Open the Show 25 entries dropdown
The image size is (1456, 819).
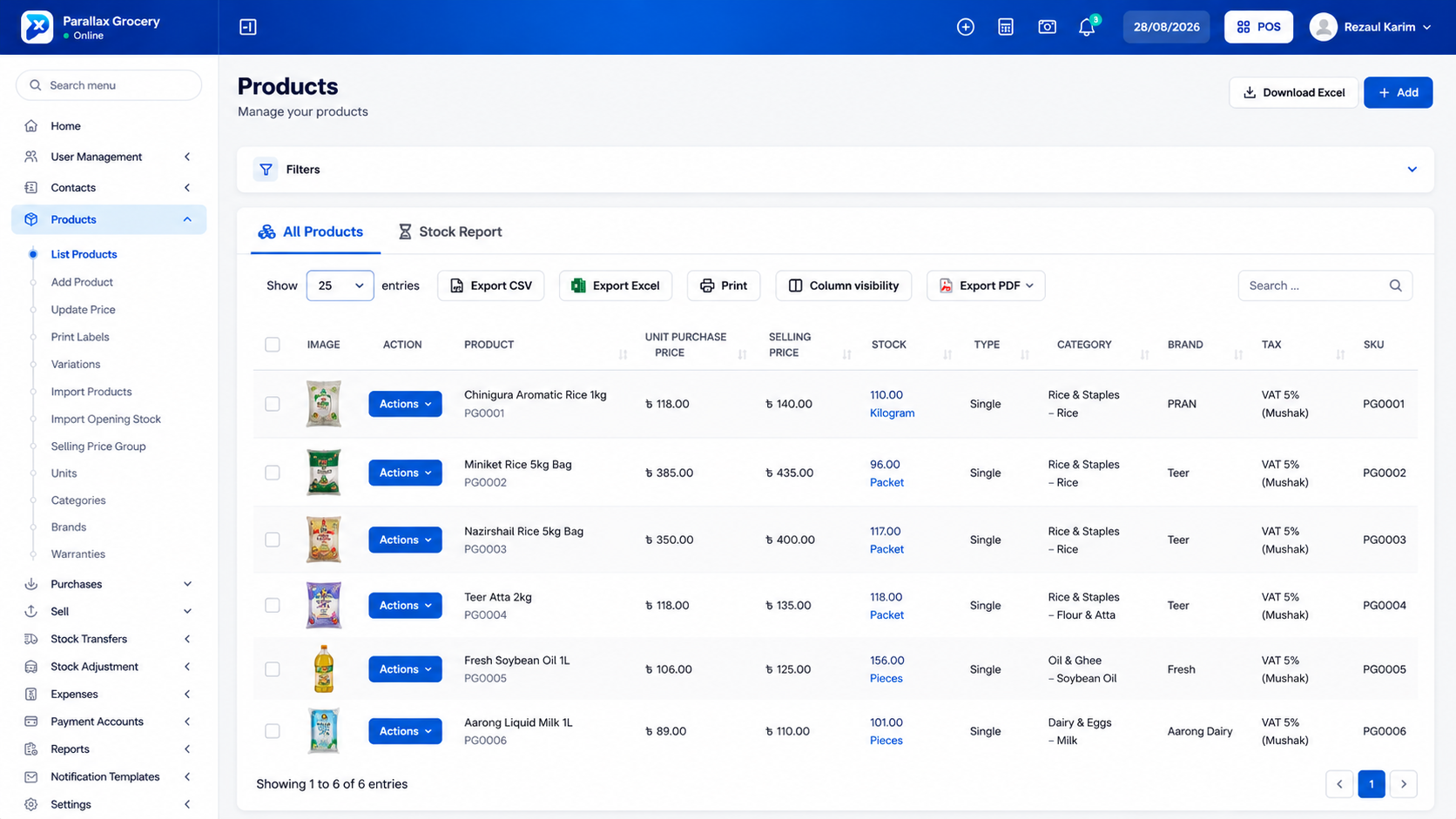(340, 285)
